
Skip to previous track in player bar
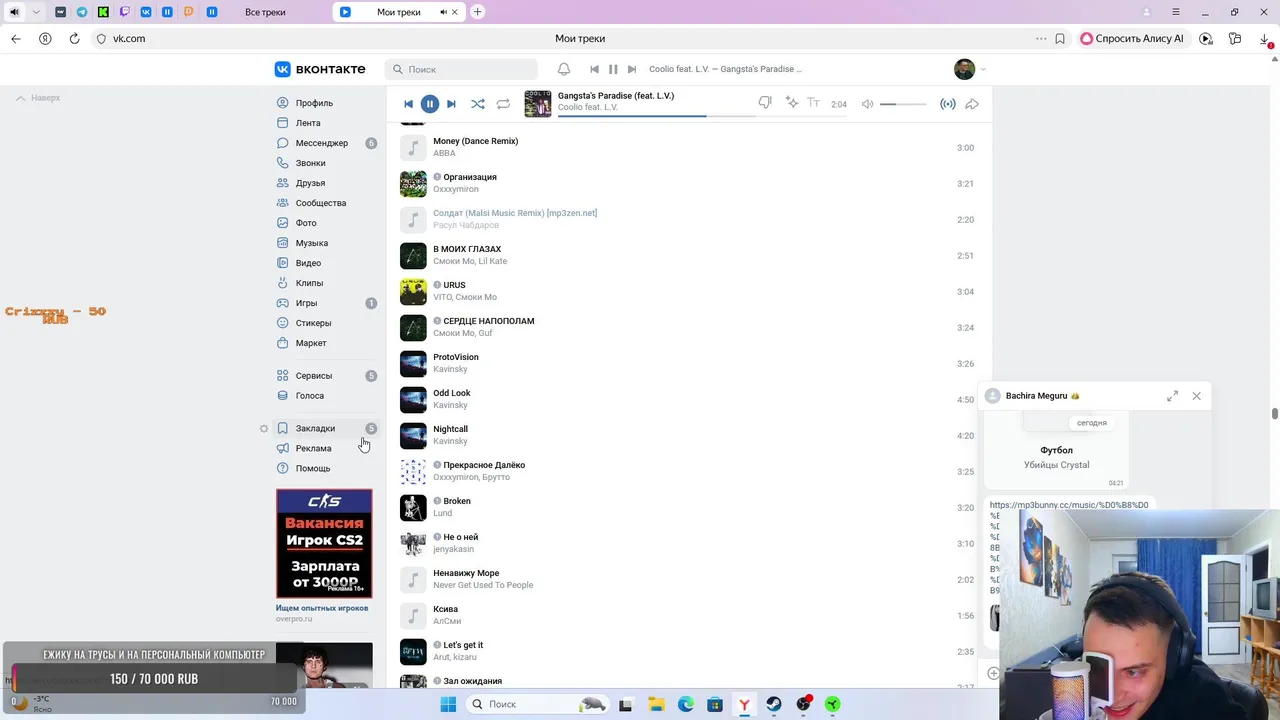408,104
